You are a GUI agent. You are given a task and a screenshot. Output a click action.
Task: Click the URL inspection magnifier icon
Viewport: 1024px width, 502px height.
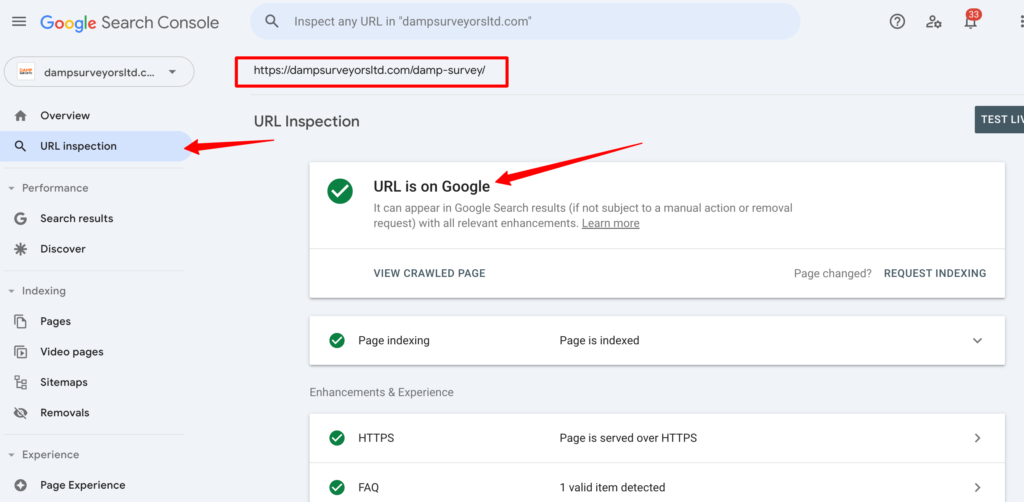pyautogui.click(x=21, y=146)
